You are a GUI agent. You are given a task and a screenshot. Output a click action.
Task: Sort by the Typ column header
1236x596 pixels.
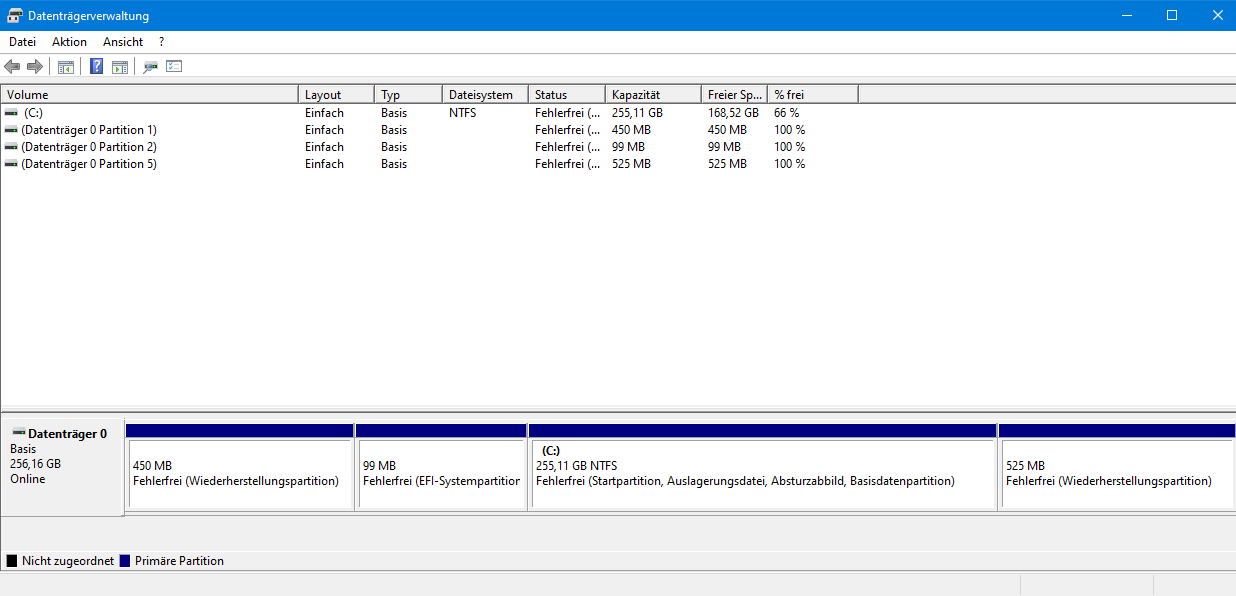tap(409, 95)
